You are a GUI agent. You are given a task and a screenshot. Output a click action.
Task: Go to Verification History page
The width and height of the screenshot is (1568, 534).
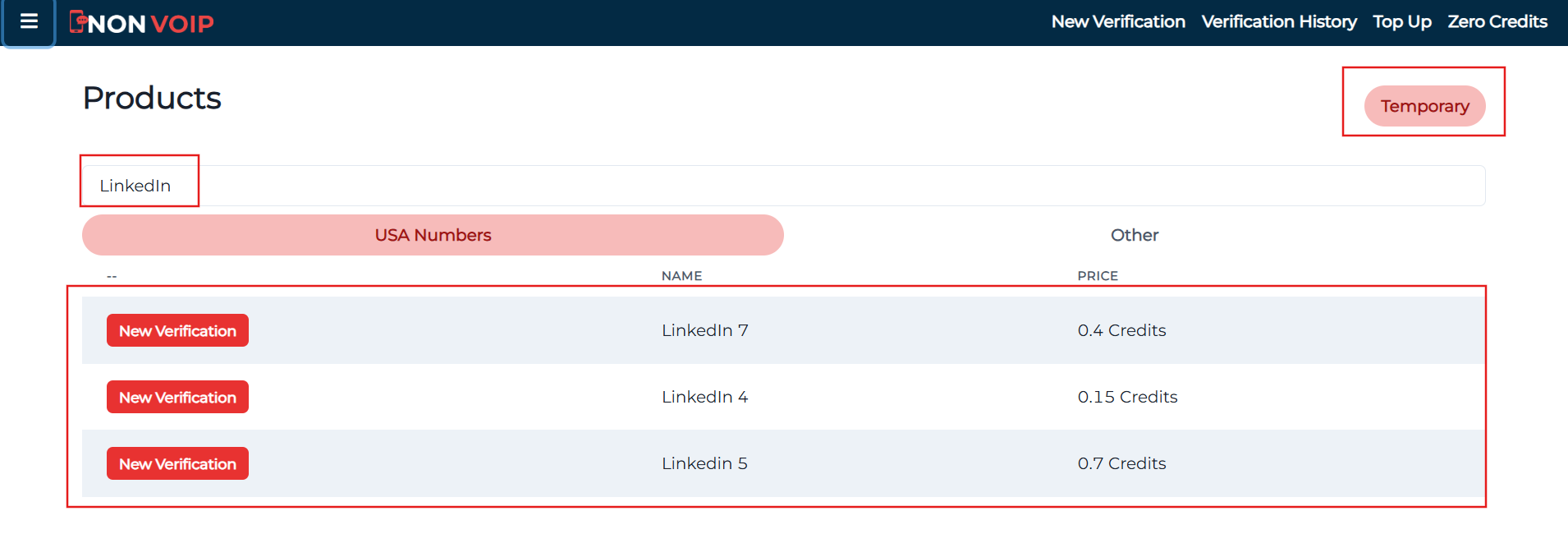click(x=1279, y=22)
